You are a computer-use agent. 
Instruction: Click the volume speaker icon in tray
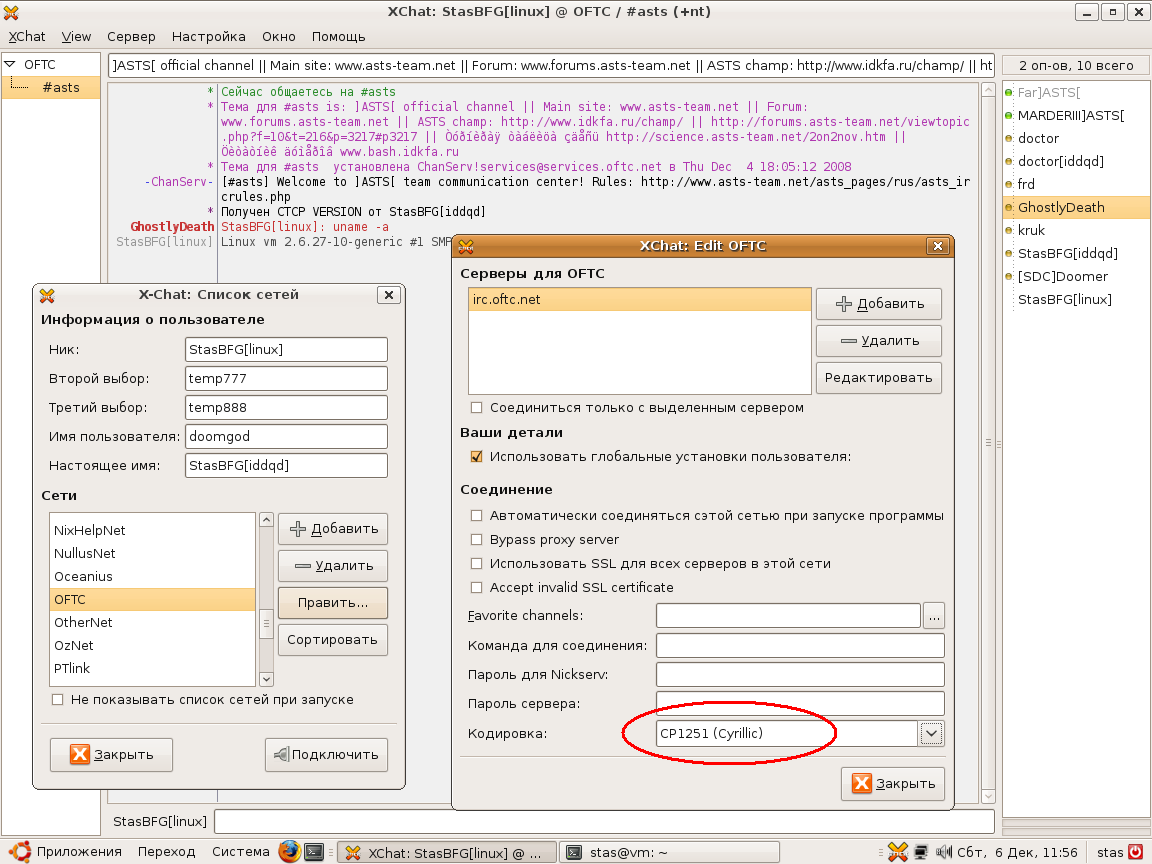[943, 852]
